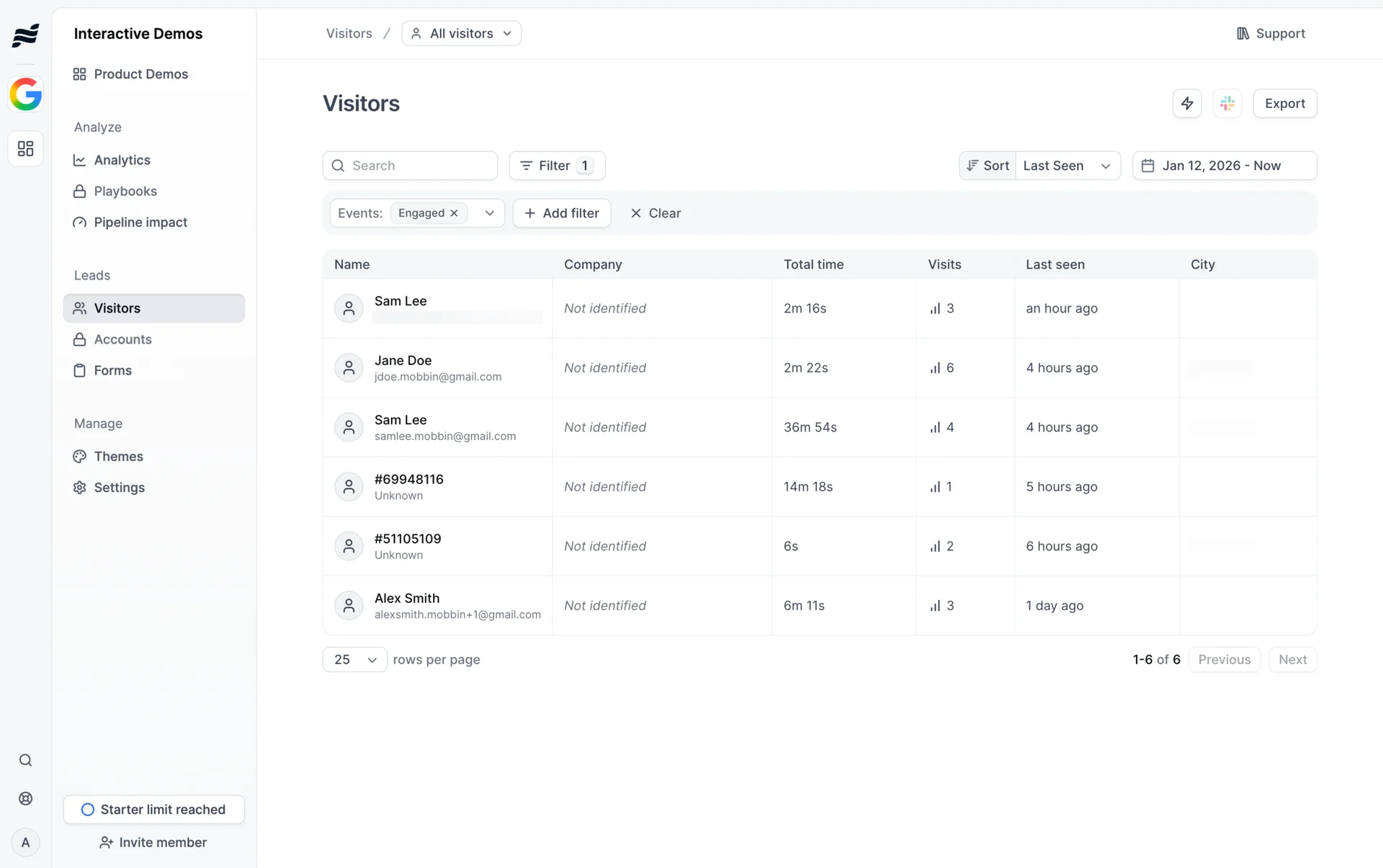Image resolution: width=1383 pixels, height=868 pixels.
Task: Remove the Engaged event filter chip
Action: click(455, 213)
